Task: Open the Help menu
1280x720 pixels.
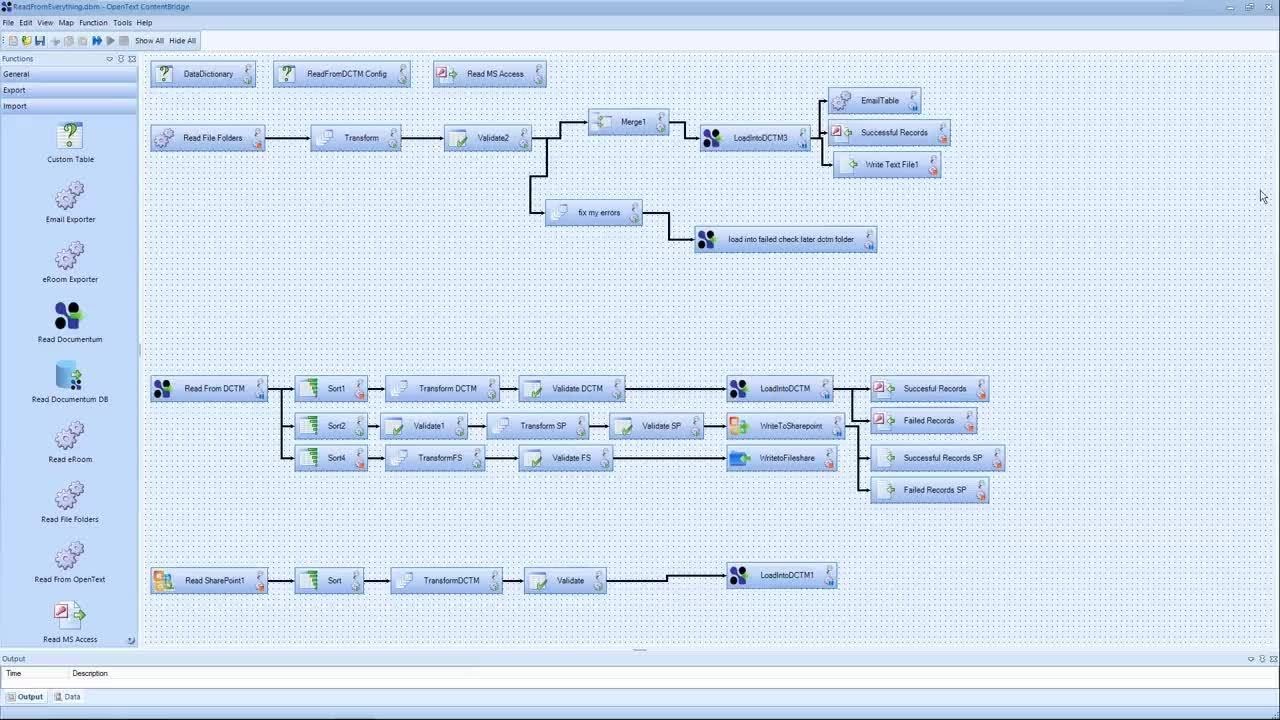Action: [144, 23]
